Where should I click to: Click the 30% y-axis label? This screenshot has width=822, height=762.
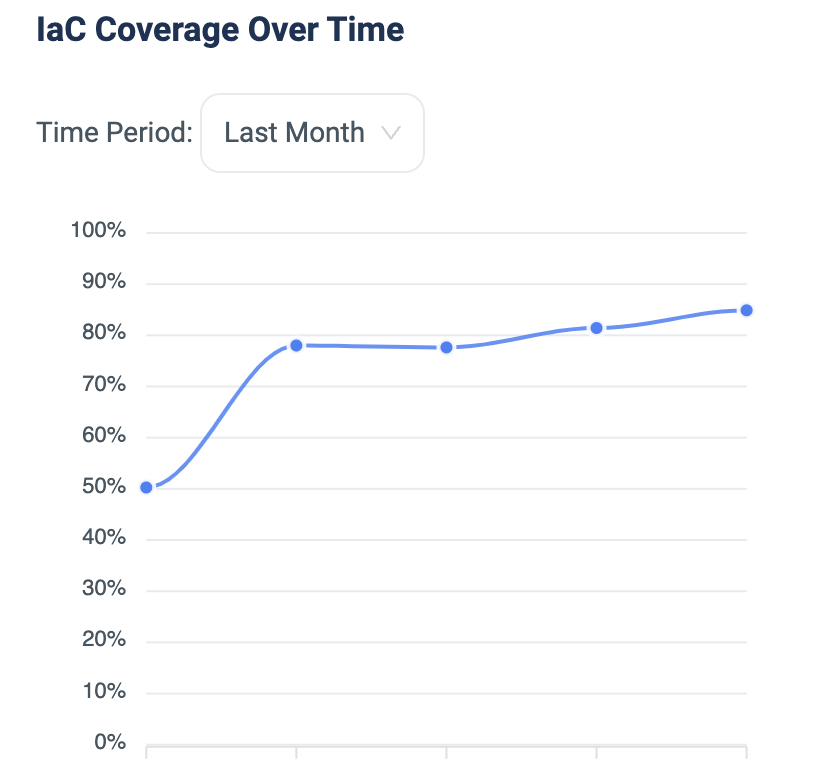tap(103, 589)
